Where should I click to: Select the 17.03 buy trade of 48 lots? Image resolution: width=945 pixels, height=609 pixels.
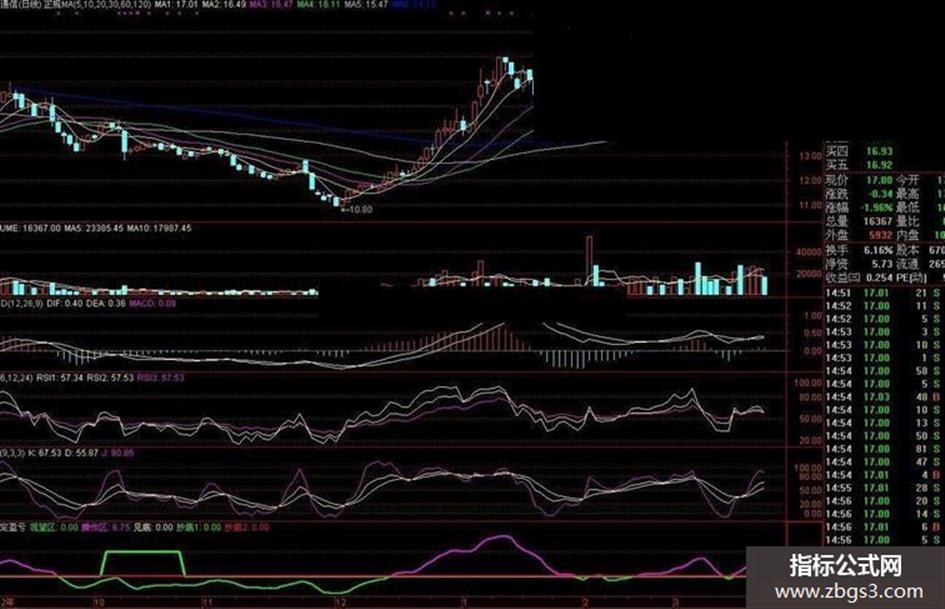pyautogui.click(x=884, y=397)
